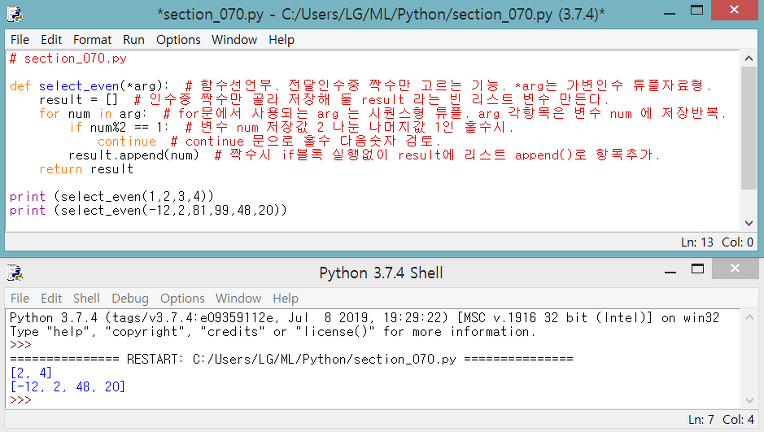Open the editor's Window menu

coord(234,40)
